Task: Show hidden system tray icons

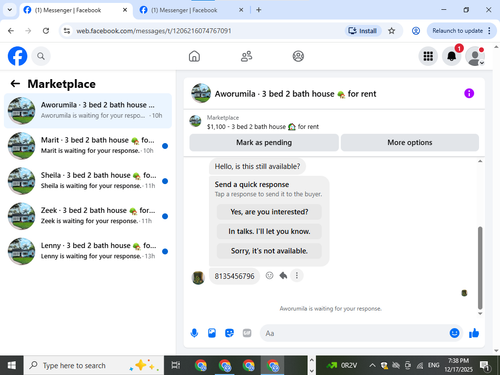Action: [x=372, y=365]
